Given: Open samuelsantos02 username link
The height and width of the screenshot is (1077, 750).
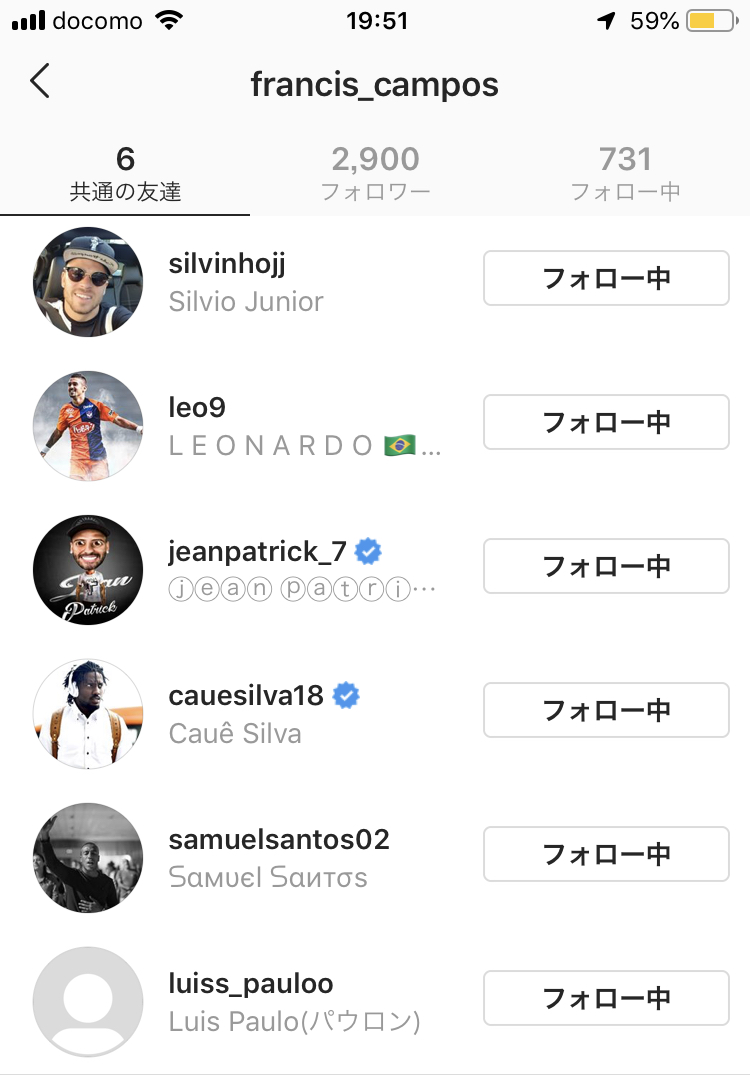Looking at the screenshot, I should [x=279, y=839].
